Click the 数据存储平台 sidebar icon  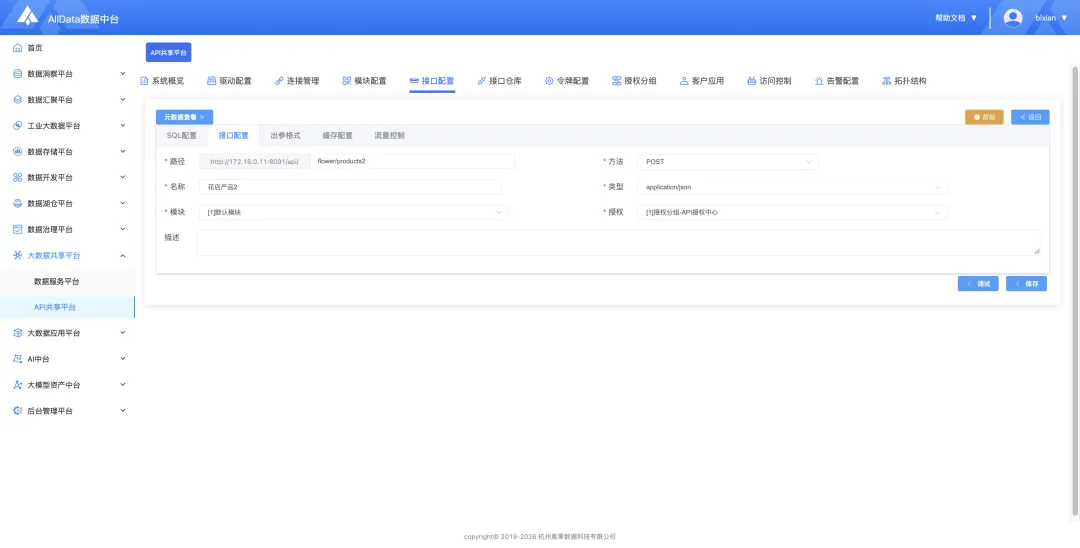pos(18,151)
